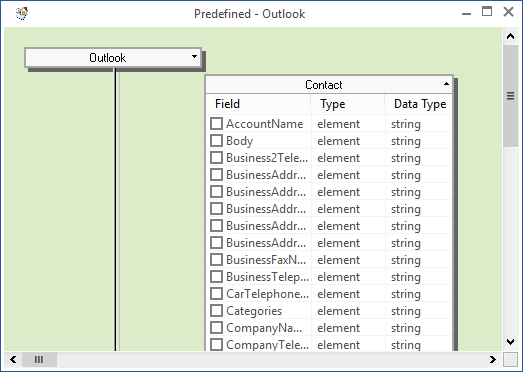Click the vertical scrollbar down arrow
This screenshot has width=523, height=372.
[510, 342]
